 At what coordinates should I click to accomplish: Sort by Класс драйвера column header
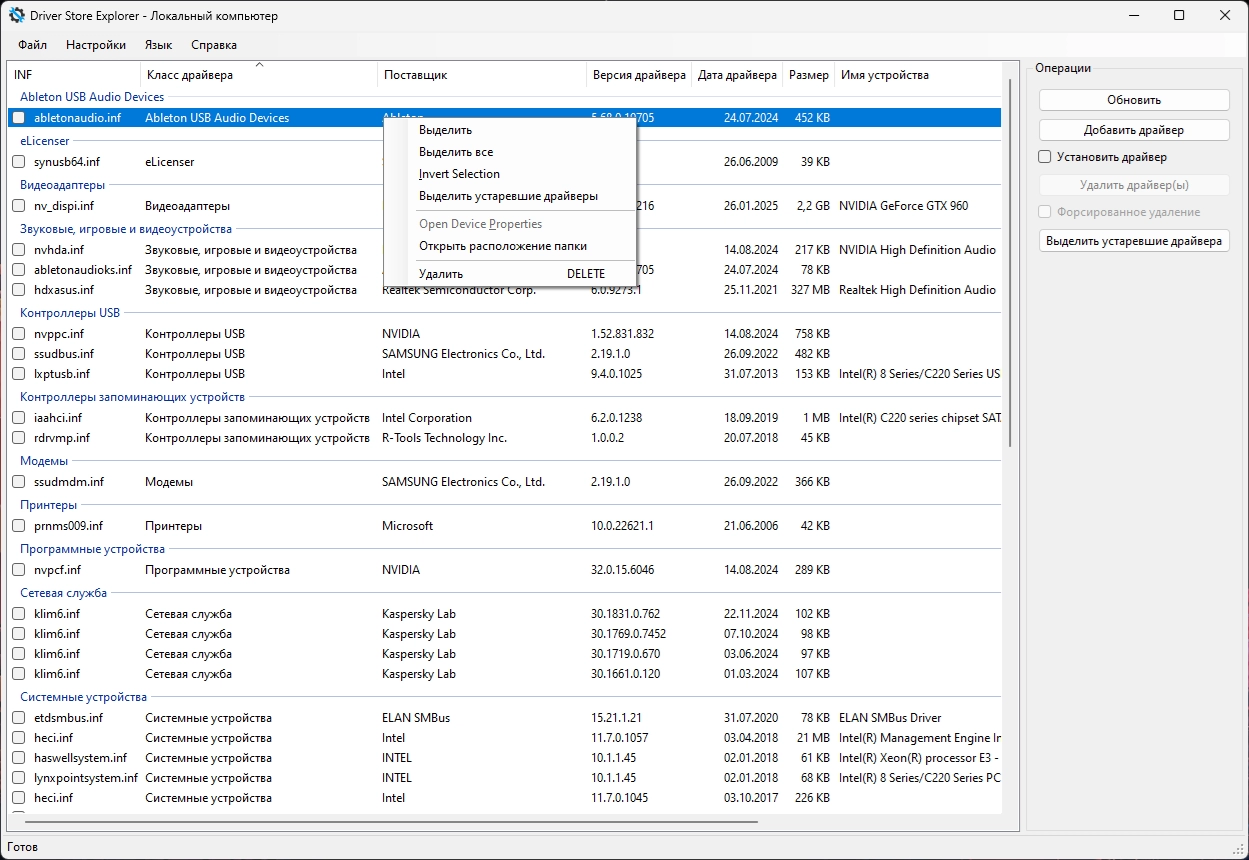[190, 75]
